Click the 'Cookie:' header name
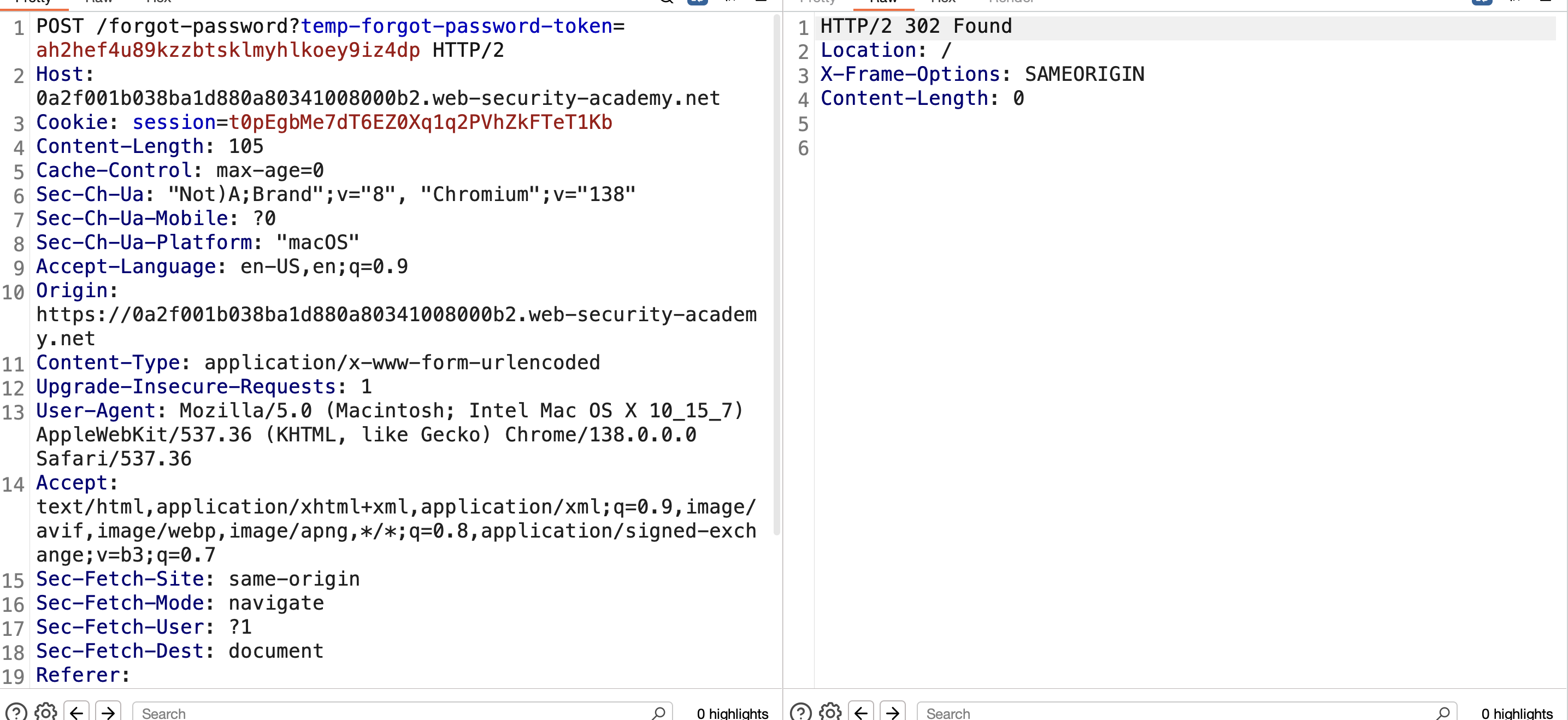The height and width of the screenshot is (720, 1568). click(76, 122)
